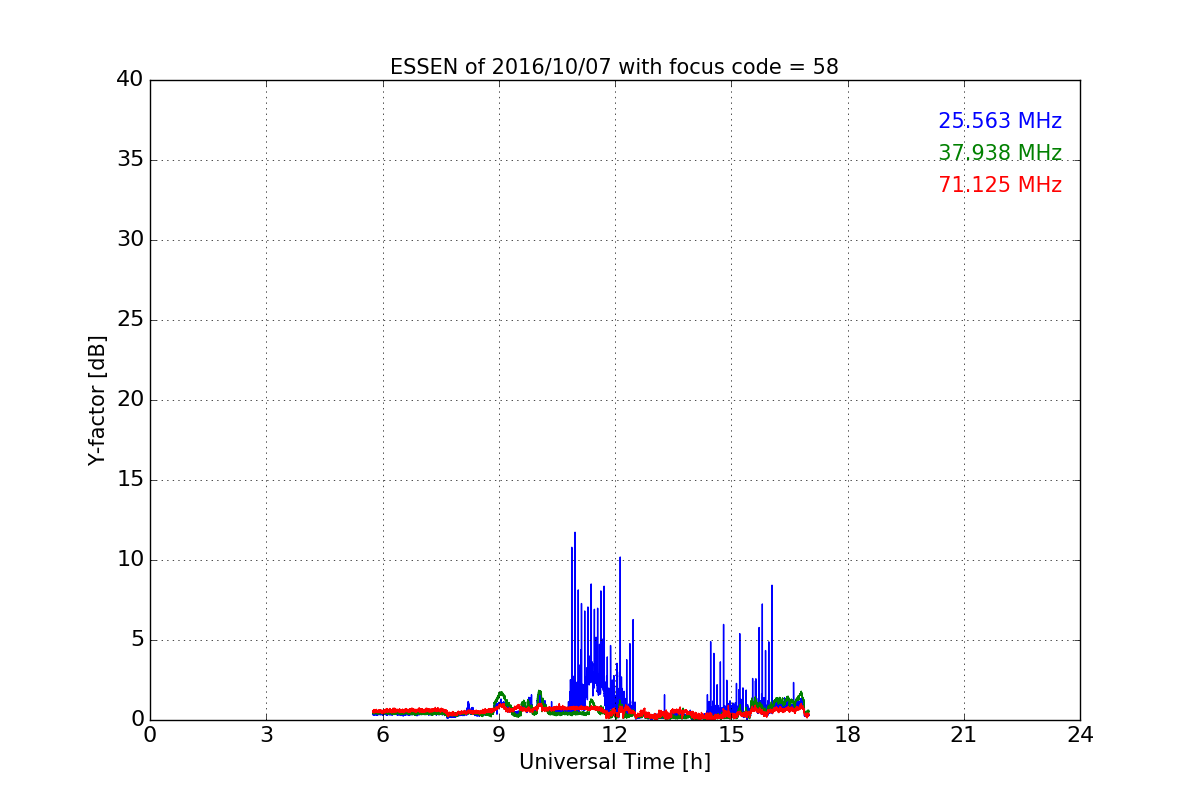
Task: Click the x-axis tick label 21
Action: (x=964, y=735)
